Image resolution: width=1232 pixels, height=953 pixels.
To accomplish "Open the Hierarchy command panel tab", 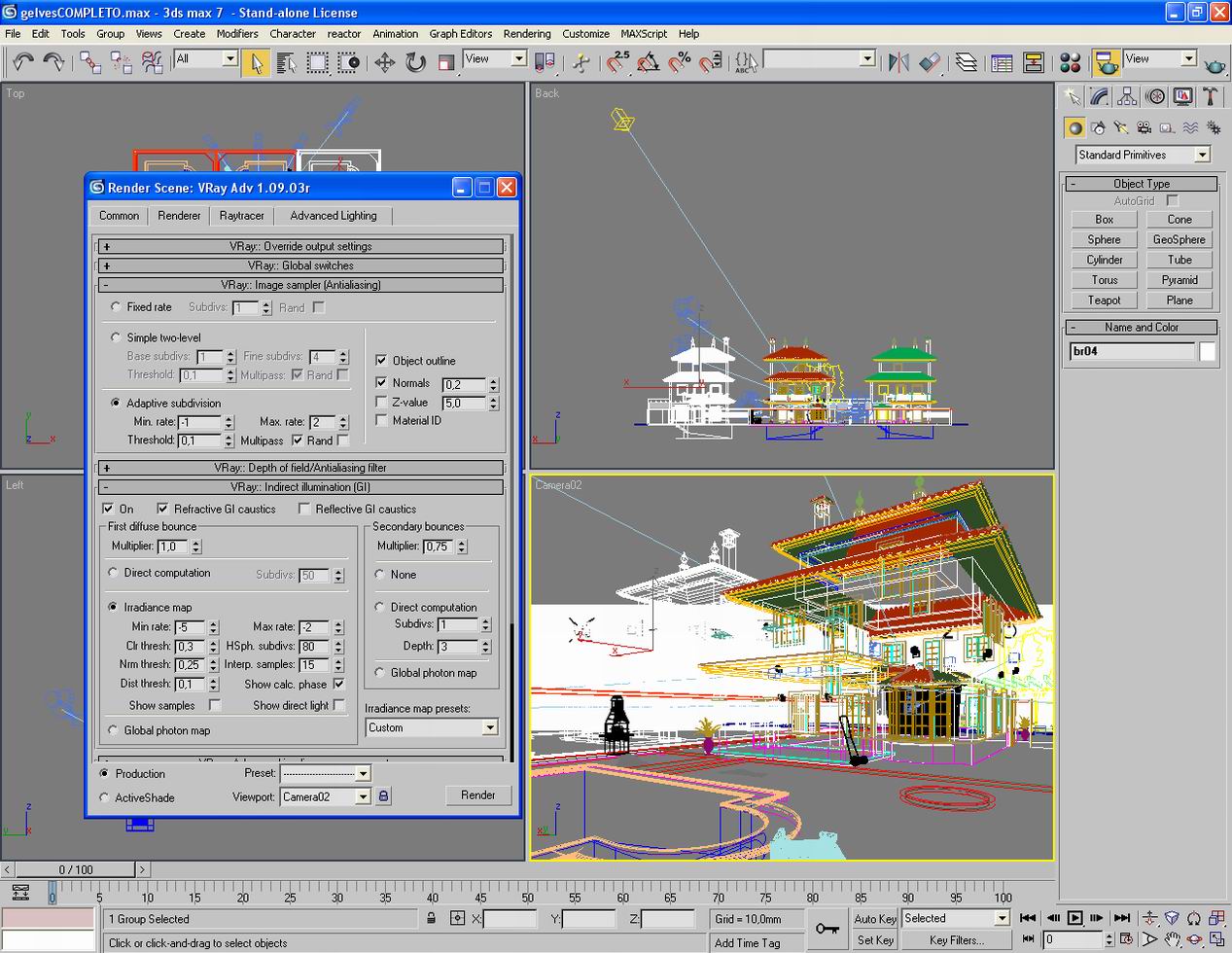I will 1127,96.
